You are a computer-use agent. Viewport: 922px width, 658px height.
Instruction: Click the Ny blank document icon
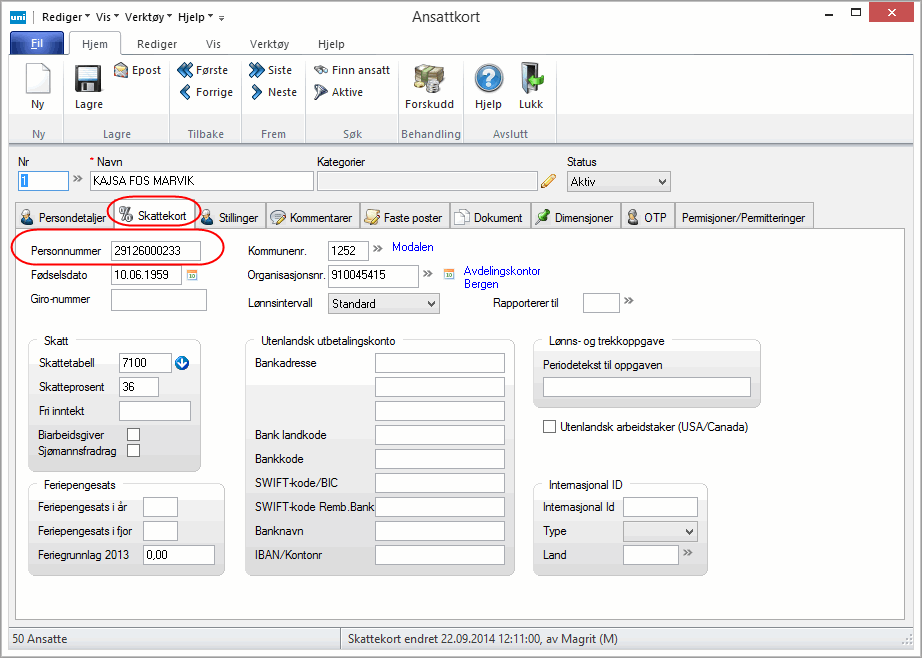(37, 80)
